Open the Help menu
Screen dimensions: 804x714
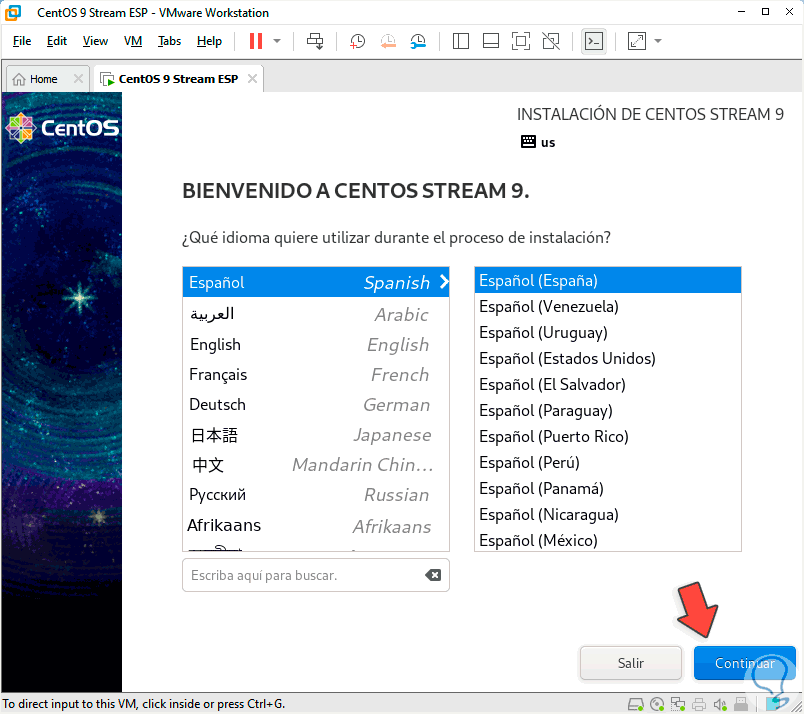pos(209,41)
